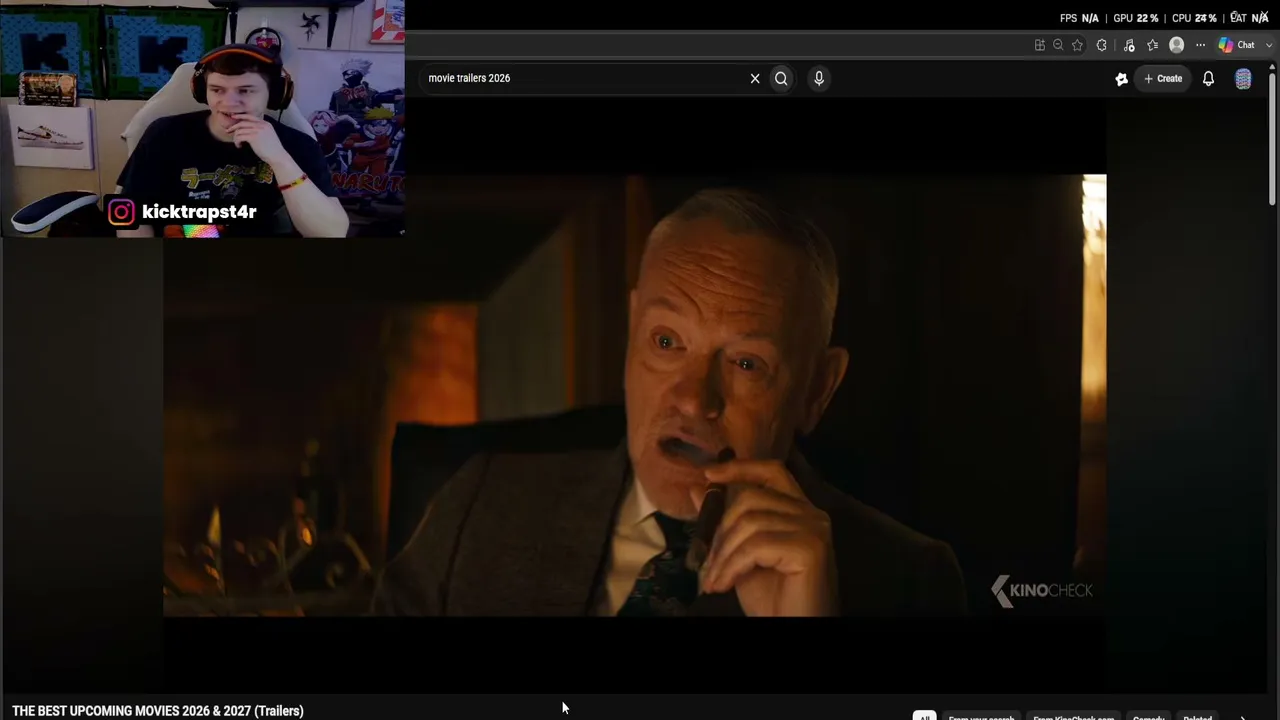This screenshot has height=720, width=1280.
Task: Open Copilot Chat
Action: 1237,45
